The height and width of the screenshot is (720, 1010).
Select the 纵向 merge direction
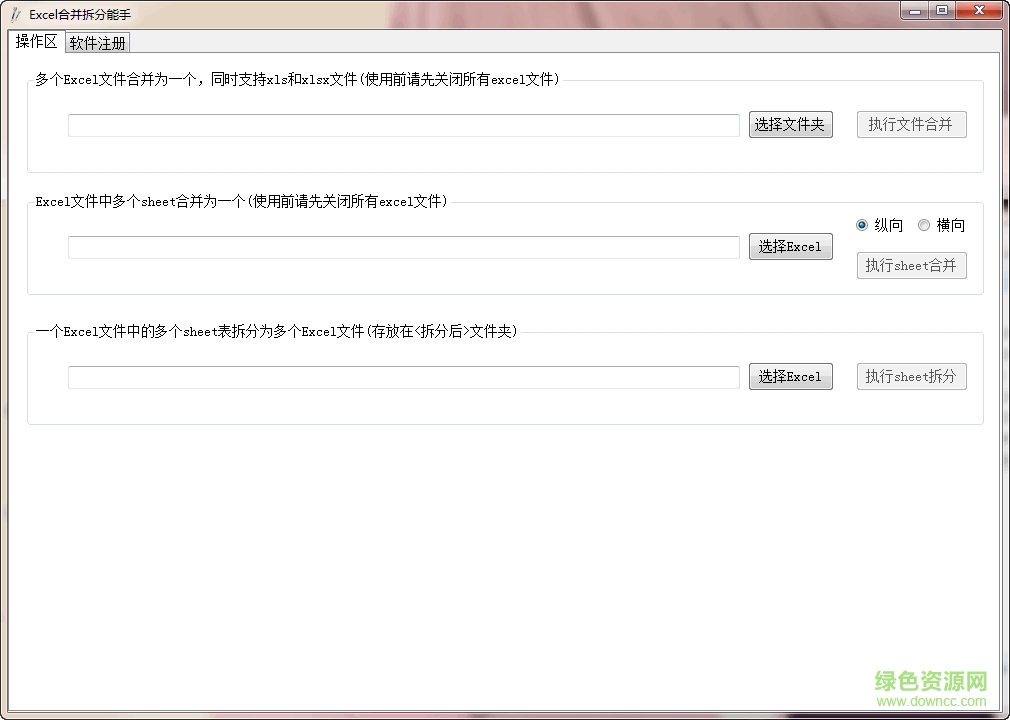[862, 225]
